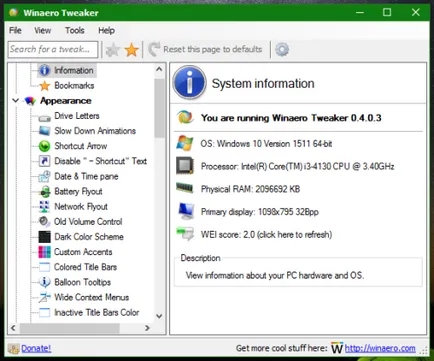The image size is (434, 361).
Task: Click the tree scrollbar down arrow
Action: coord(159,316)
